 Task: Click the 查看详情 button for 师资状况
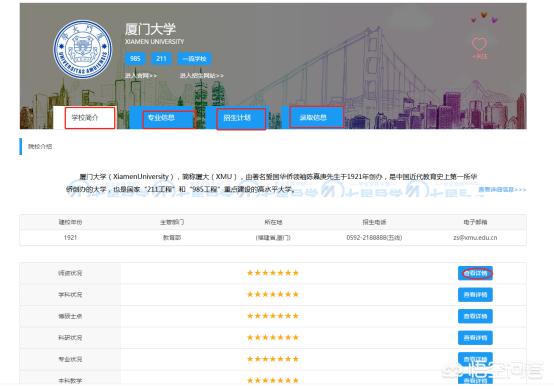(475, 273)
